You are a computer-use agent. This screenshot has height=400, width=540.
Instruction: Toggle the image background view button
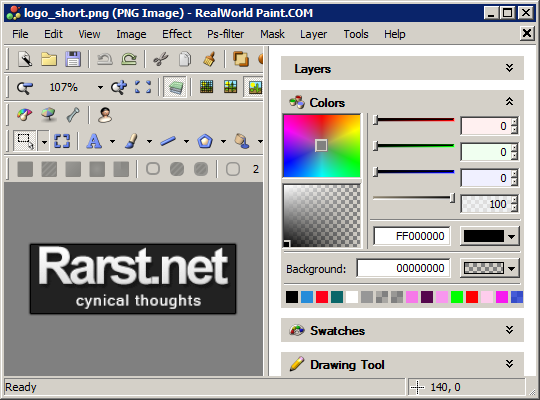[255, 87]
